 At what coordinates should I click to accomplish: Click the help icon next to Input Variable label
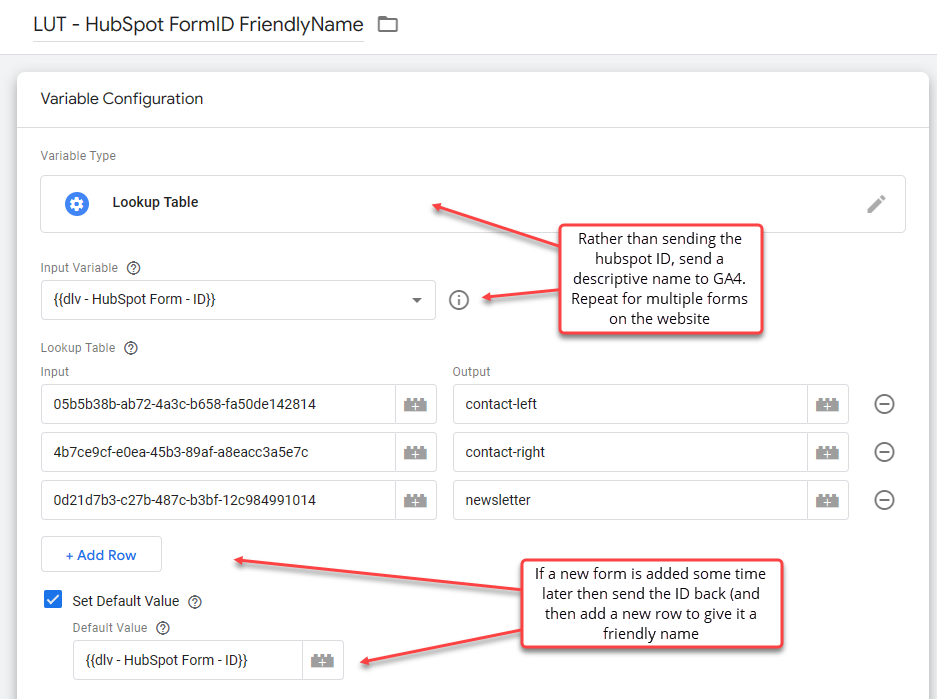(134, 268)
